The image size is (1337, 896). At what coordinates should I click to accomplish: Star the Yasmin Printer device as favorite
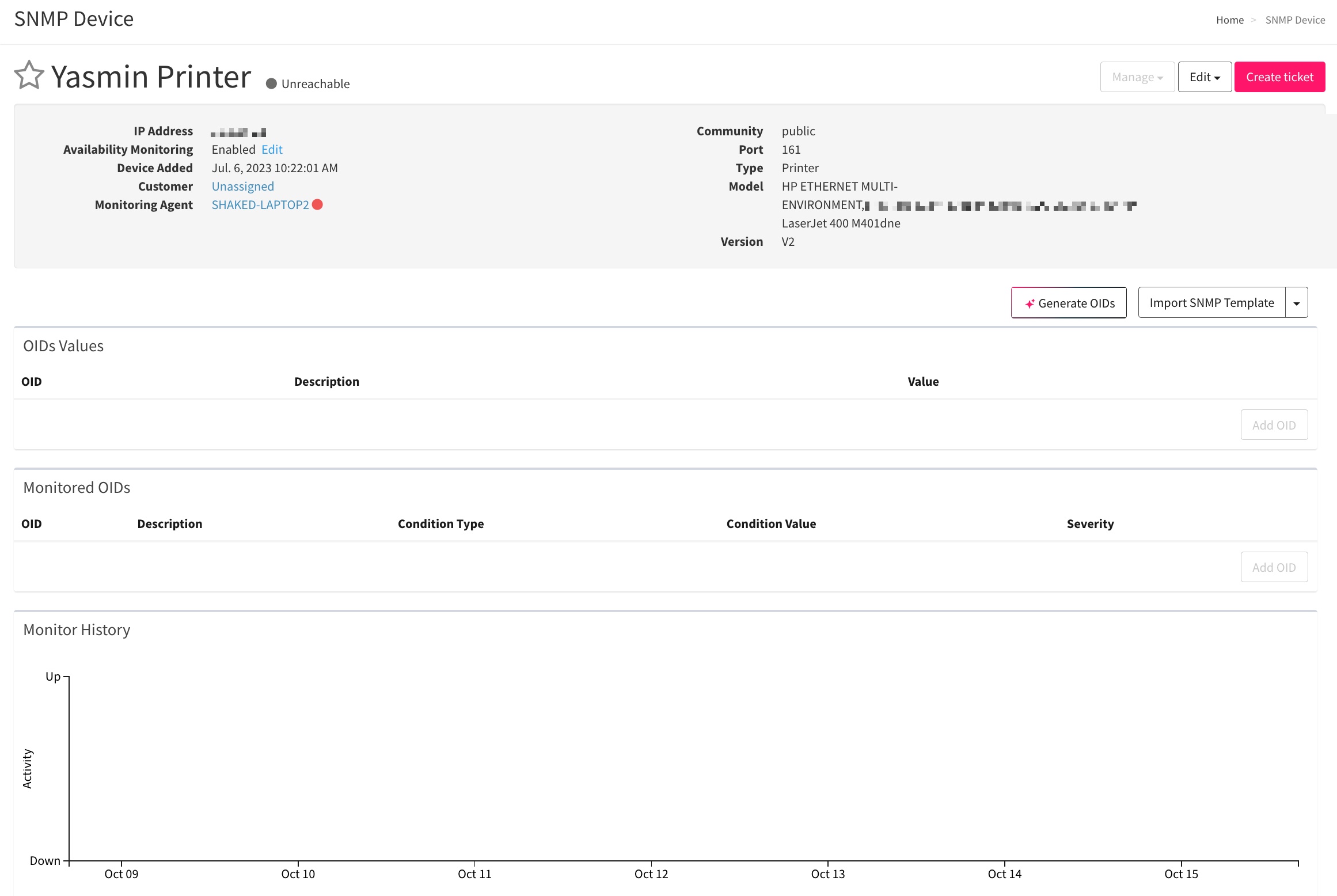(28, 74)
